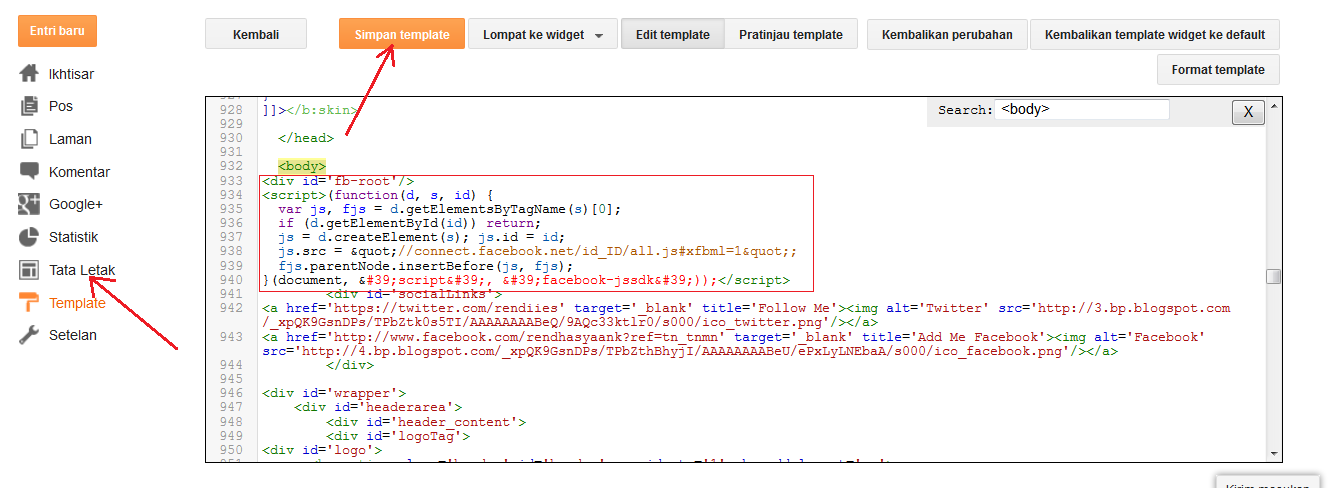Click the ]]></b:skin> line
1328x488 pixels.
point(309,109)
